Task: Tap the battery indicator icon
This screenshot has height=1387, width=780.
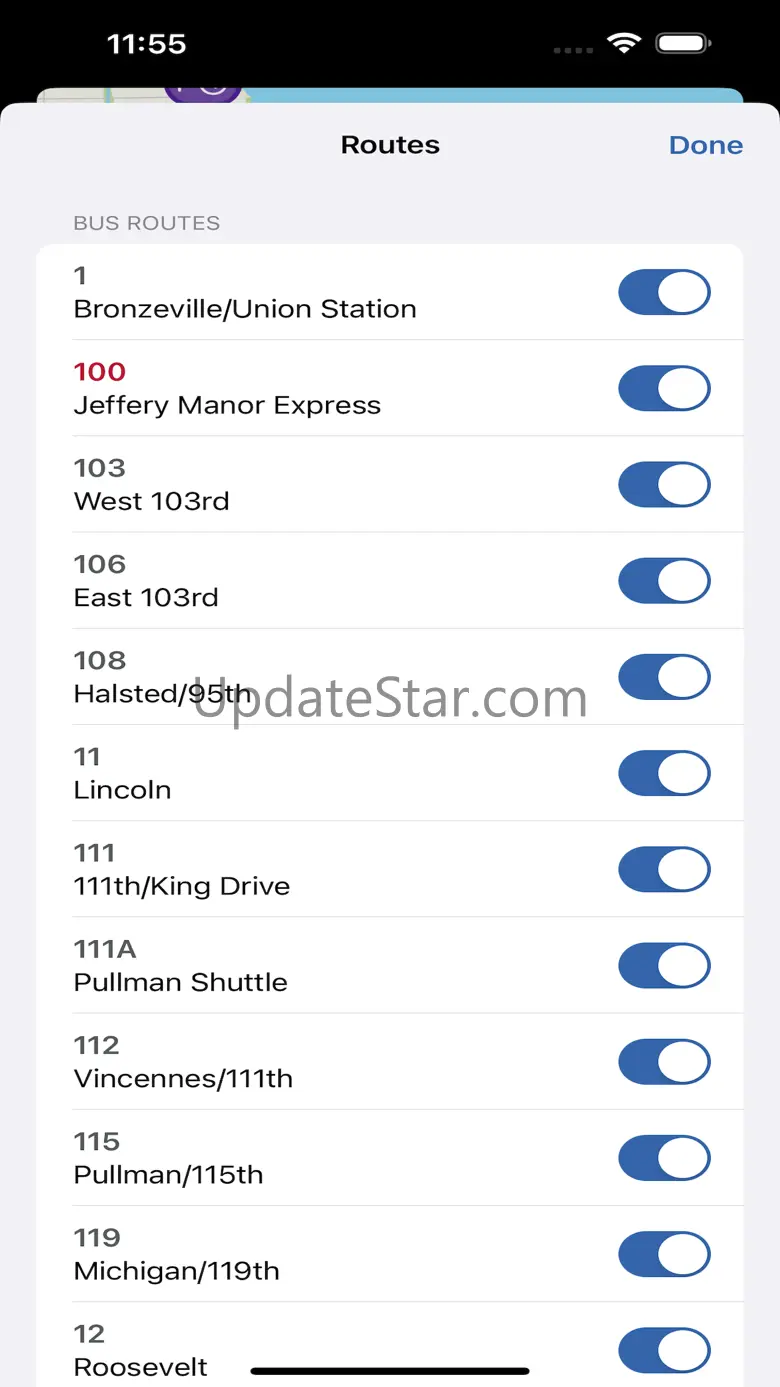Action: (684, 43)
